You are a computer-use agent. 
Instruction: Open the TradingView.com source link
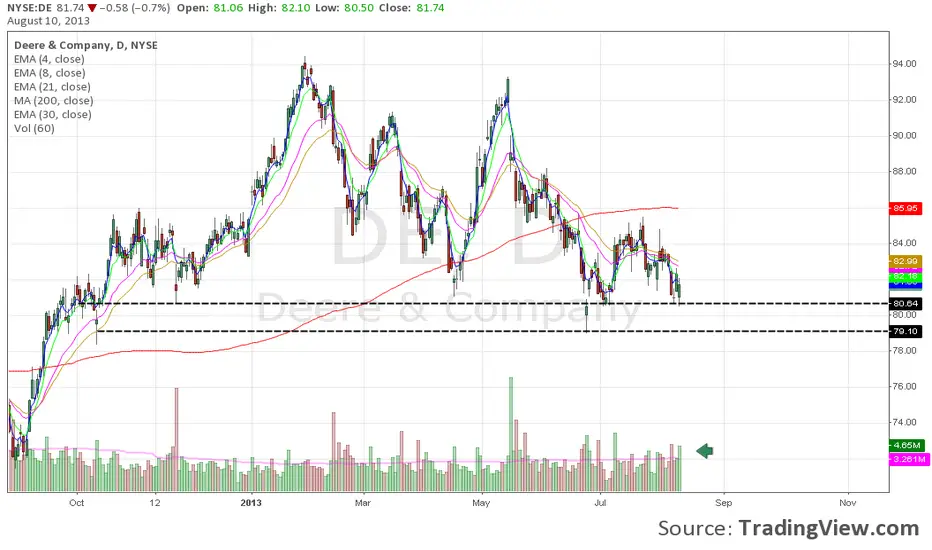tap(829, 528)
